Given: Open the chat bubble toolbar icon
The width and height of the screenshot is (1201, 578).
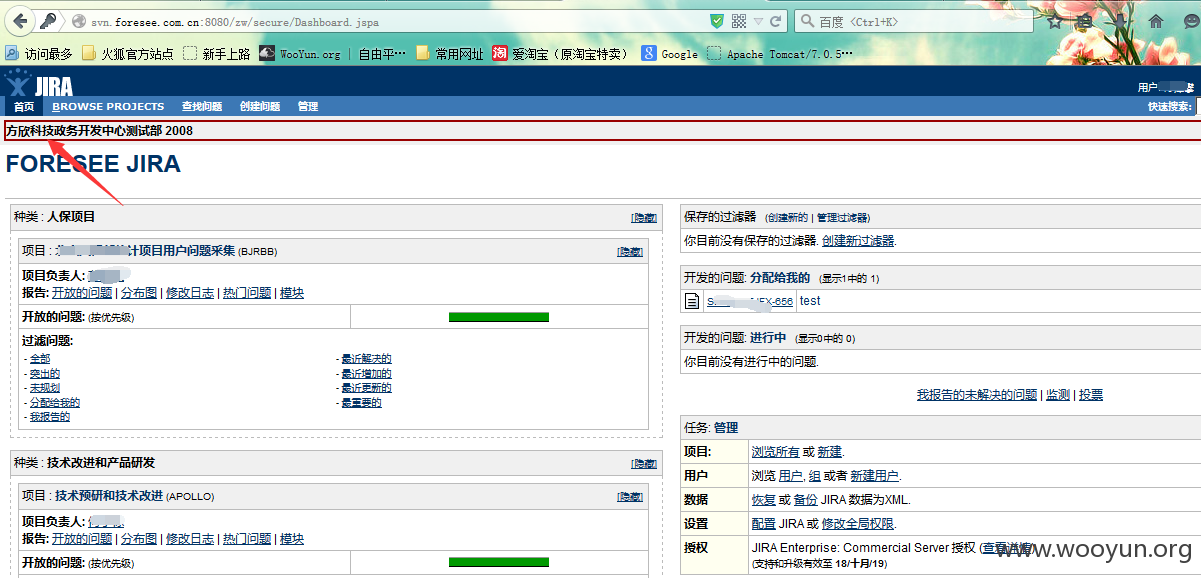Looking at the screenshot, I should click(1190, 21).
